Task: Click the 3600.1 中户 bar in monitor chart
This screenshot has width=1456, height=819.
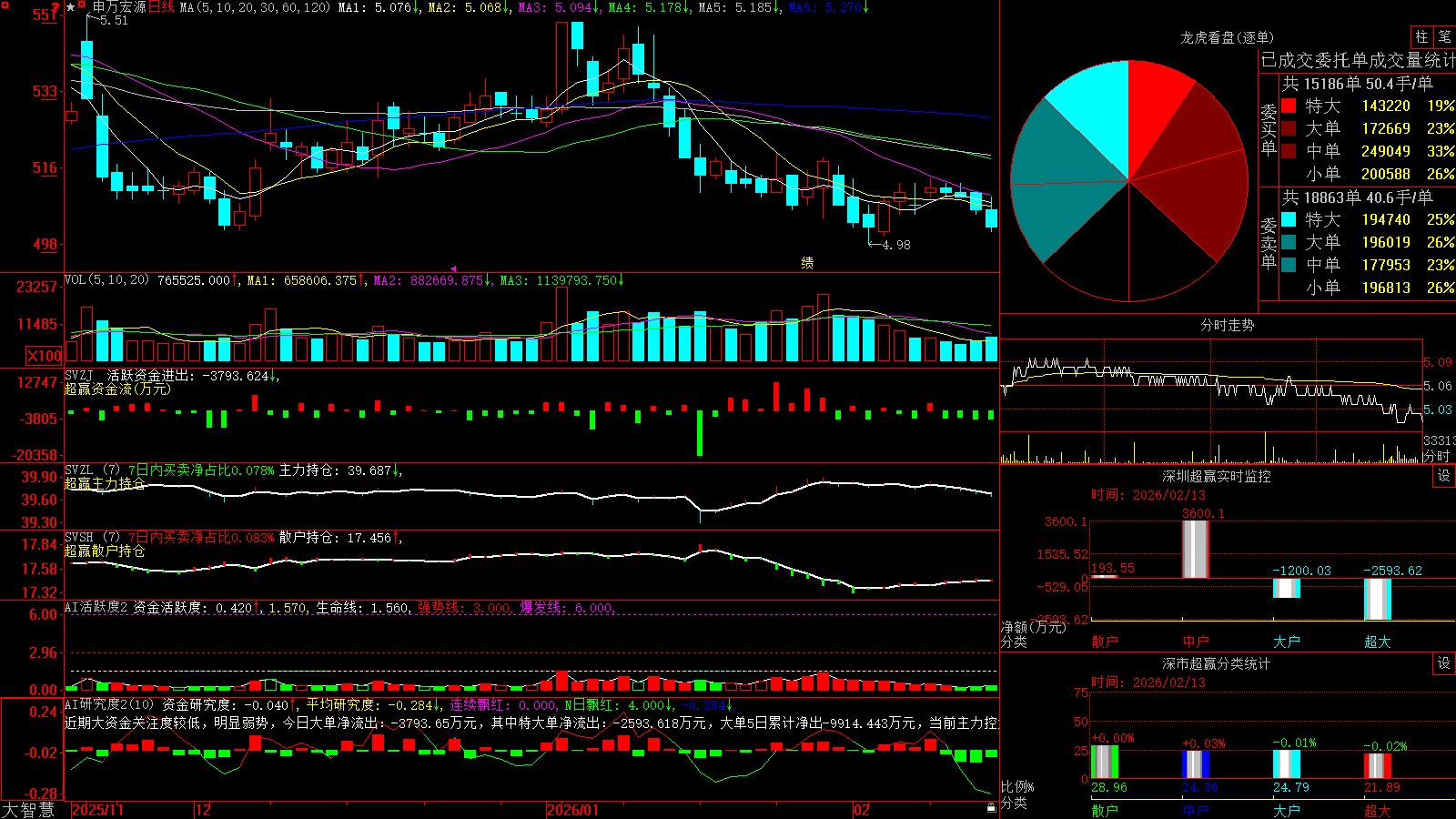Action: (1196, 549)
